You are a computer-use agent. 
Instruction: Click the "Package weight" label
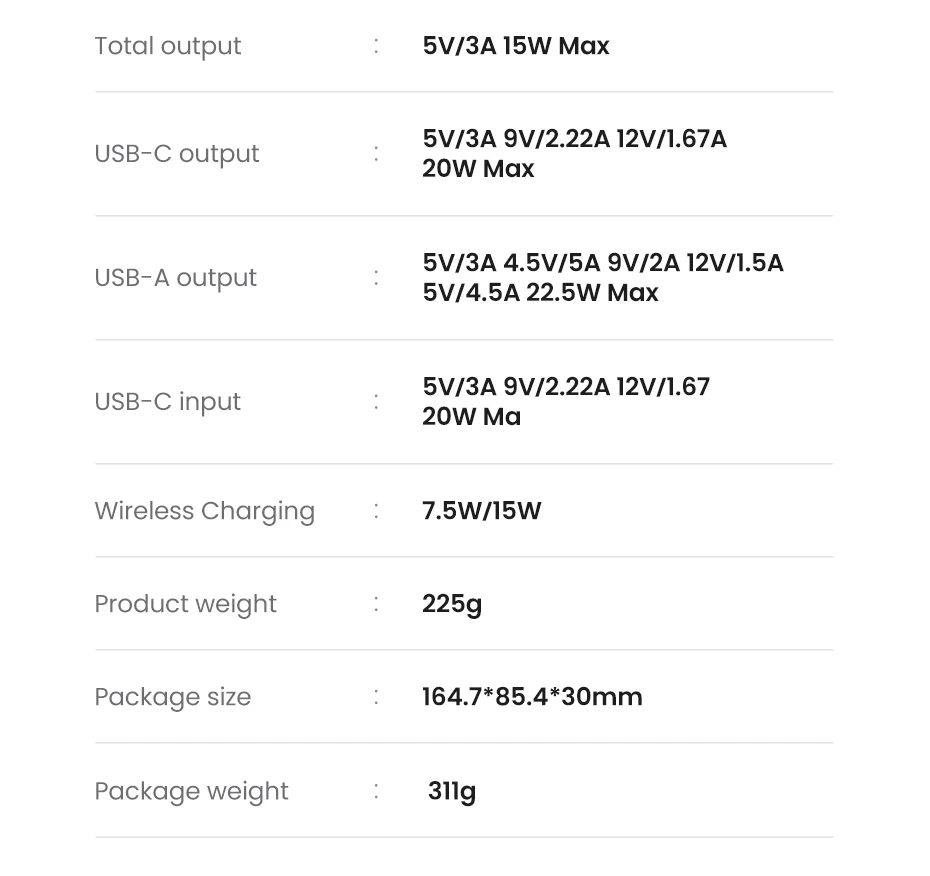coord(191,791)
